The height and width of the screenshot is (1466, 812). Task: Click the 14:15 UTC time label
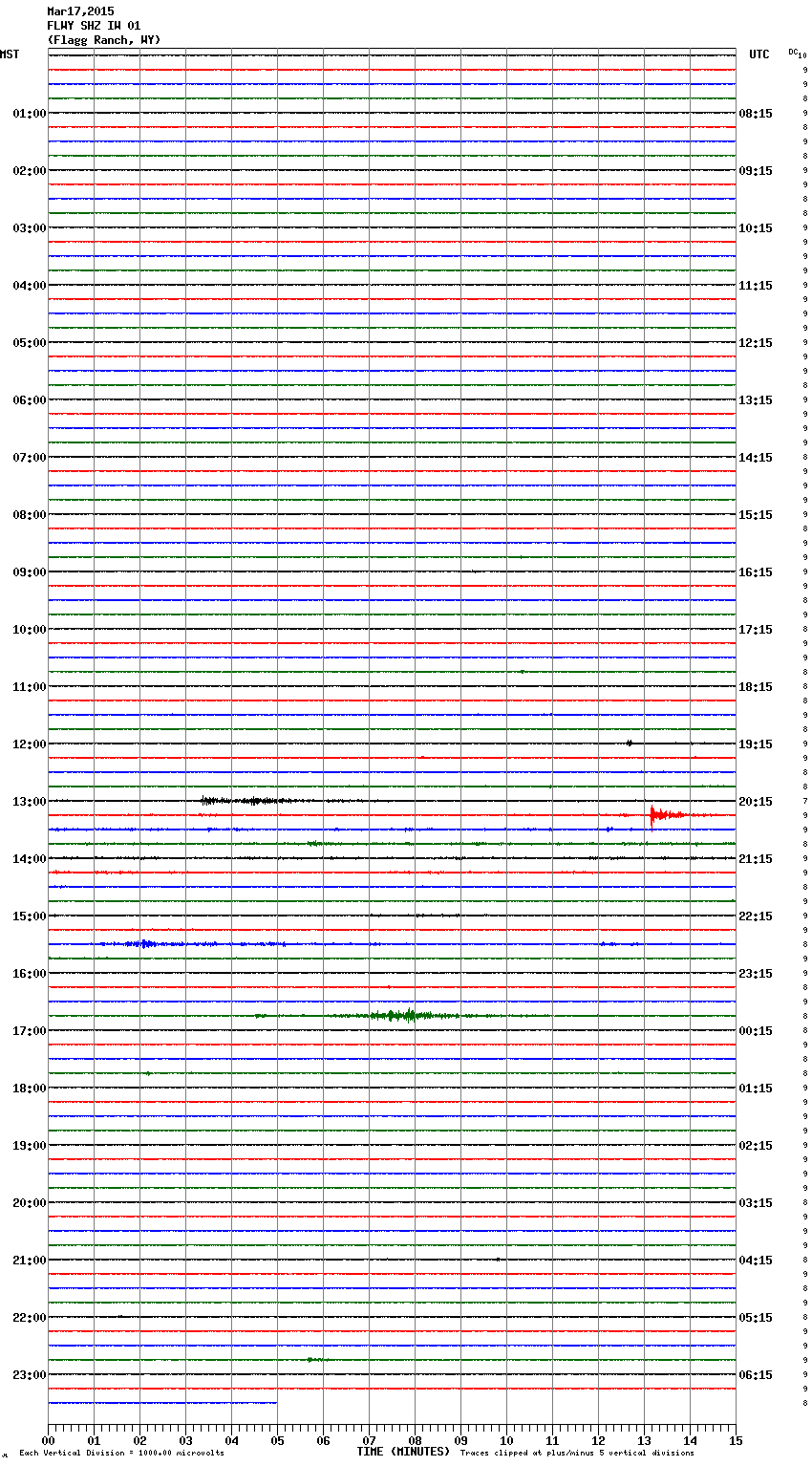point(756,458)
